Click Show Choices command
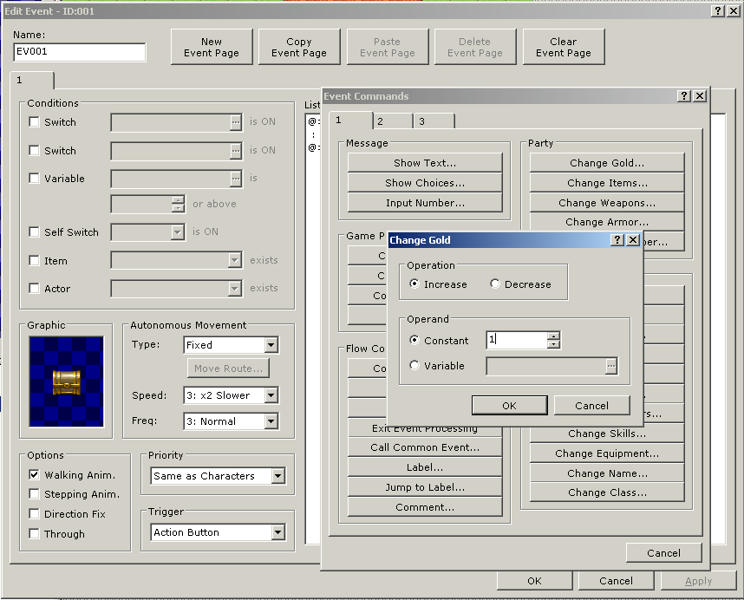The height and width of the screenshot is (600, 744). tap(425, 183)
